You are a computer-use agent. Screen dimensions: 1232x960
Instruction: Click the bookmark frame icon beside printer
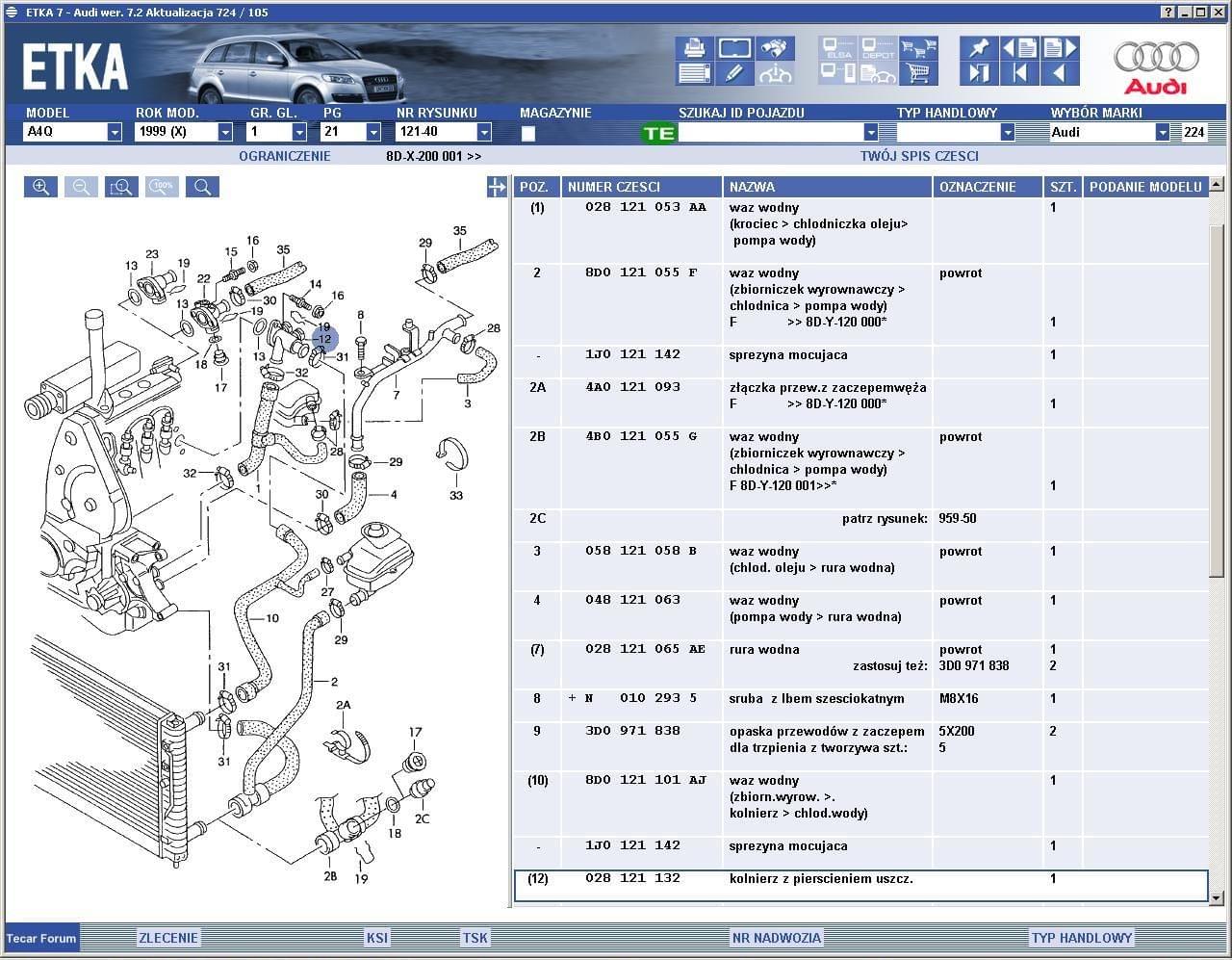[734, 48]
